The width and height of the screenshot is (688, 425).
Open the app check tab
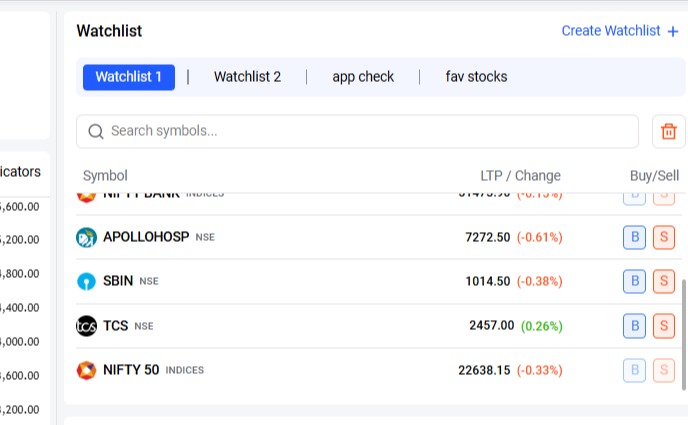[363, 77]
